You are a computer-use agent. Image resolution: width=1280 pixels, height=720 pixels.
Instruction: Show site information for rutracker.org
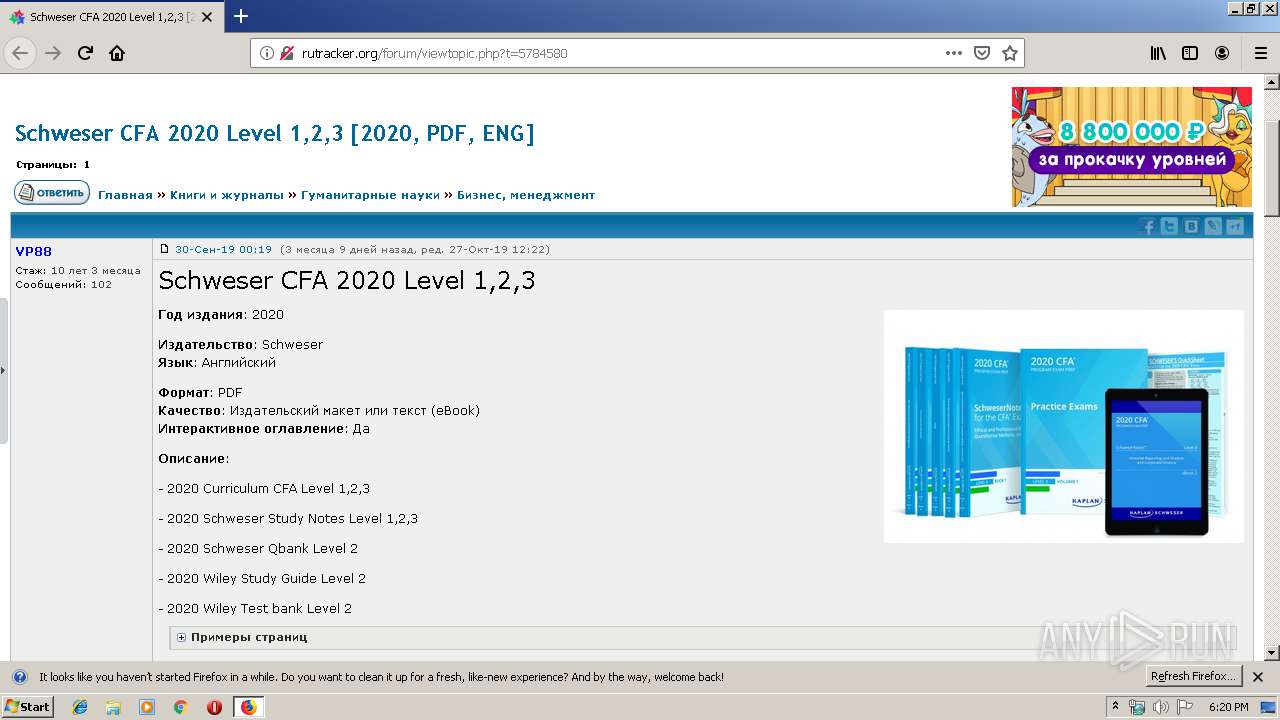267,53
